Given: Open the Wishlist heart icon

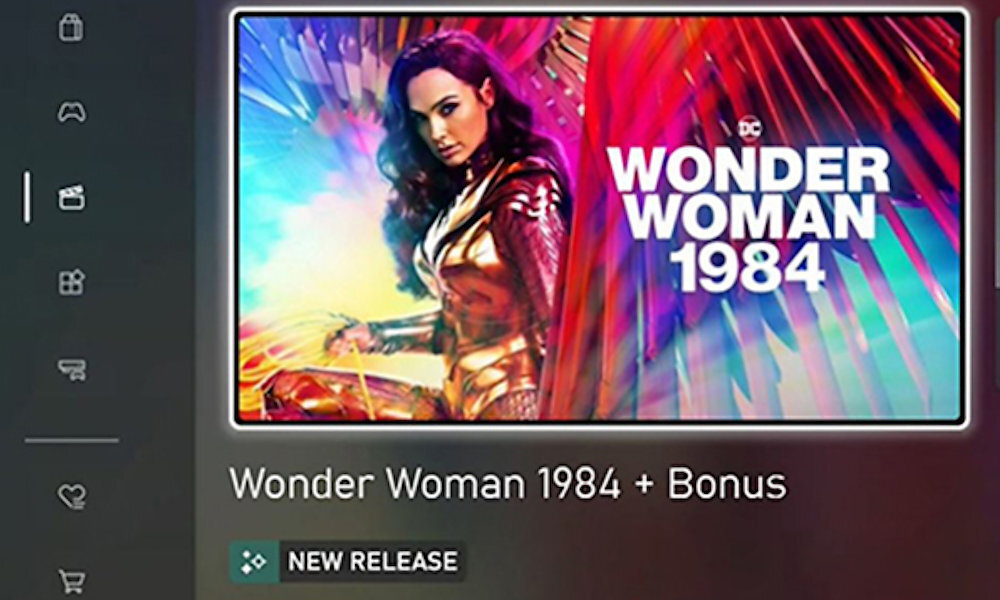Looking at the screenshot, I should click(71, 496).
